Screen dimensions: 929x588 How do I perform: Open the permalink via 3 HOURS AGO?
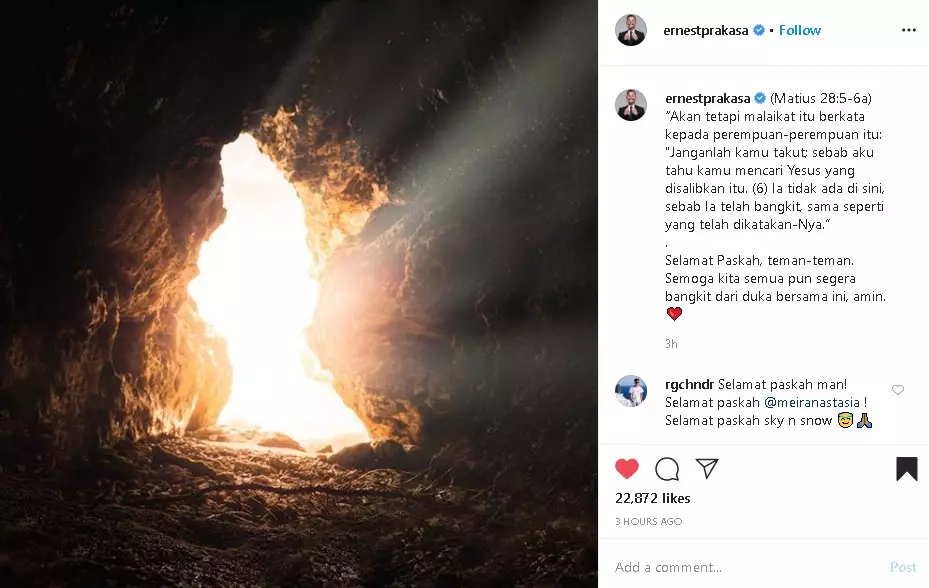pyautogui.click(x=648, y=521)
